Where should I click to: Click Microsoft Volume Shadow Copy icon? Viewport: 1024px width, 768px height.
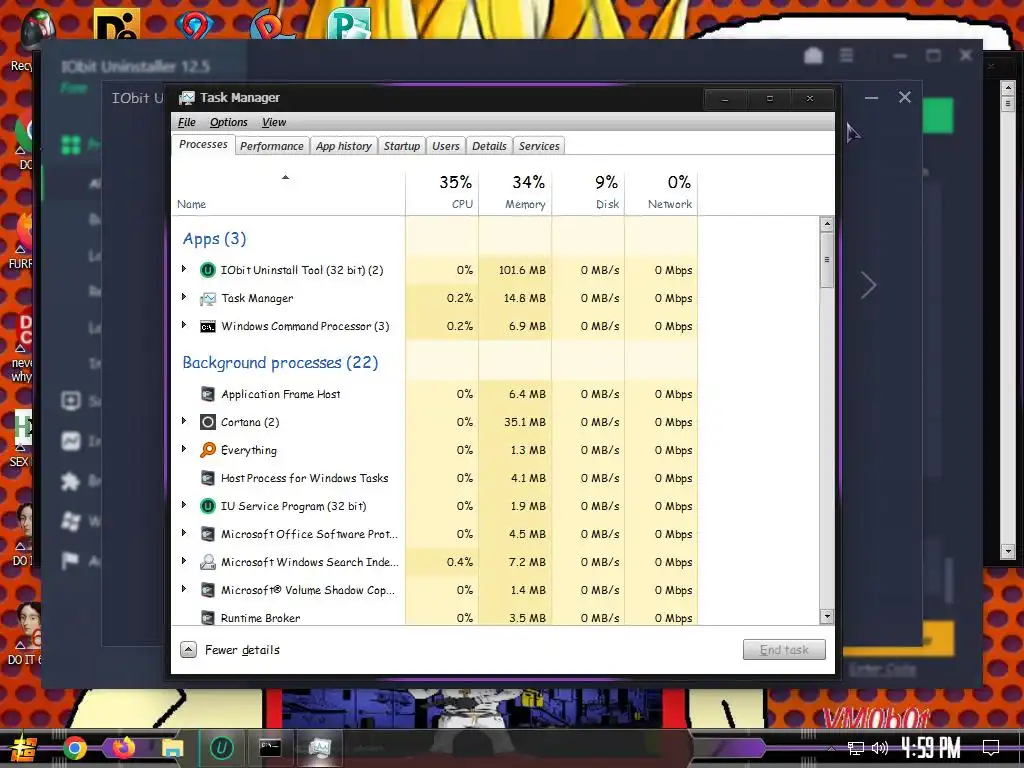[x=208, y=590]
